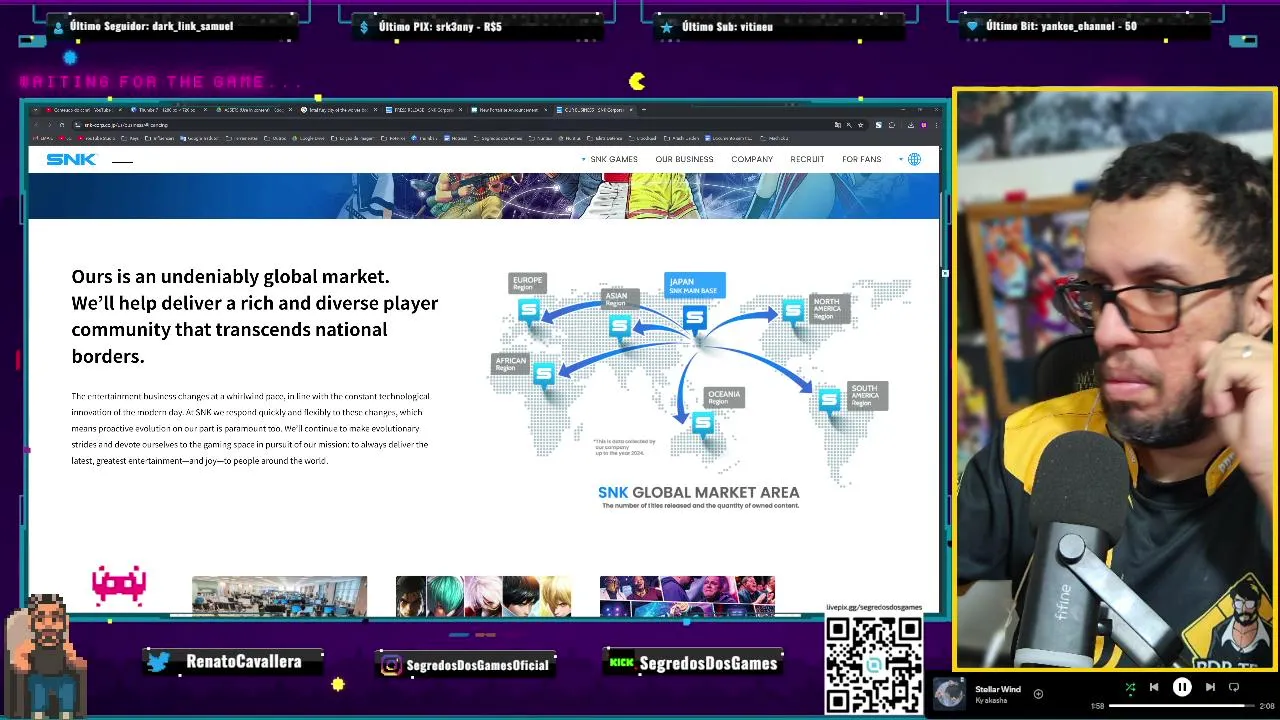Add Stellar Wind to liked songs
Screen dimensions: 1280x720
coord(1038,693)
